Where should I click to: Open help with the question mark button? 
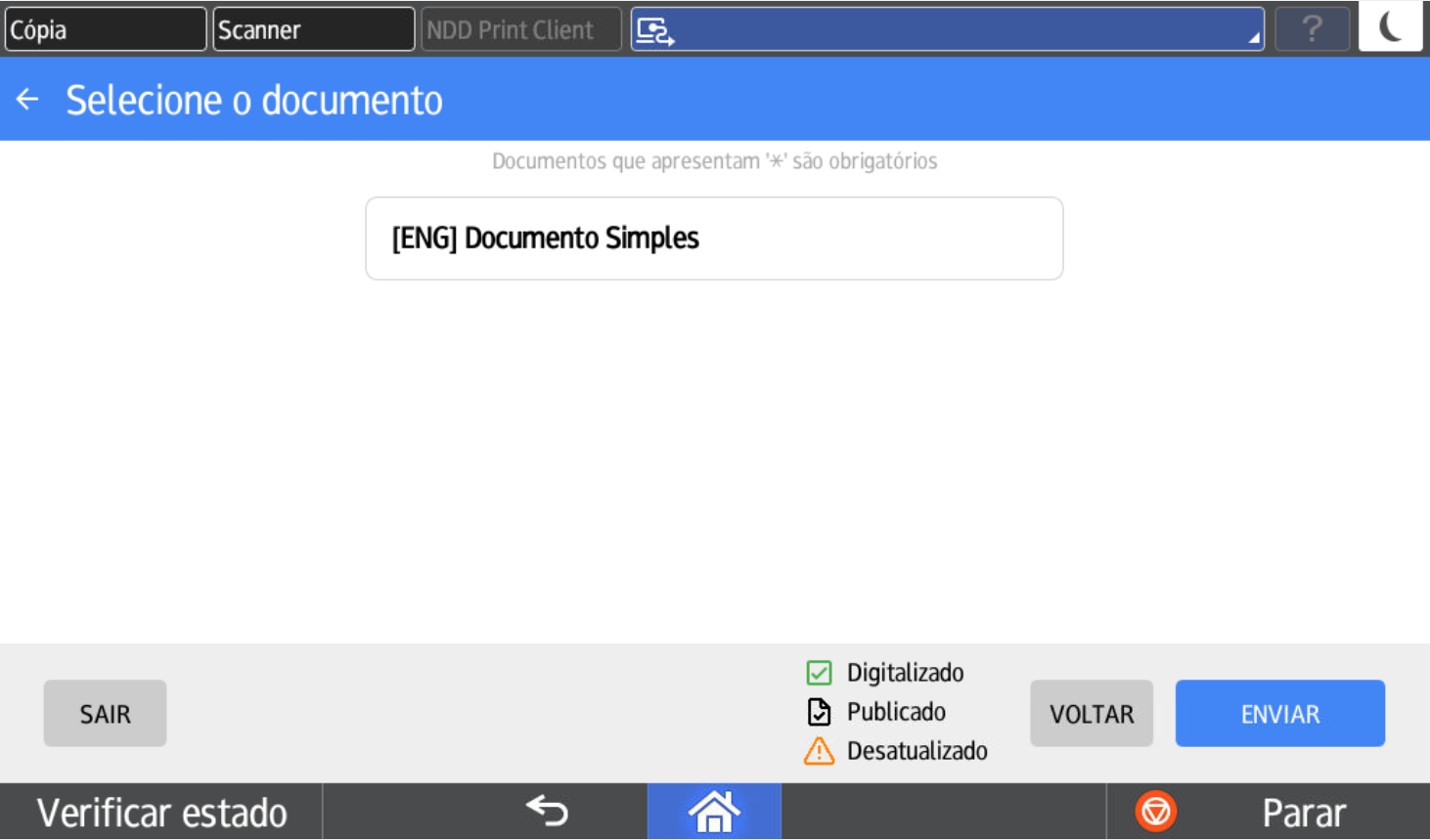1312,29
